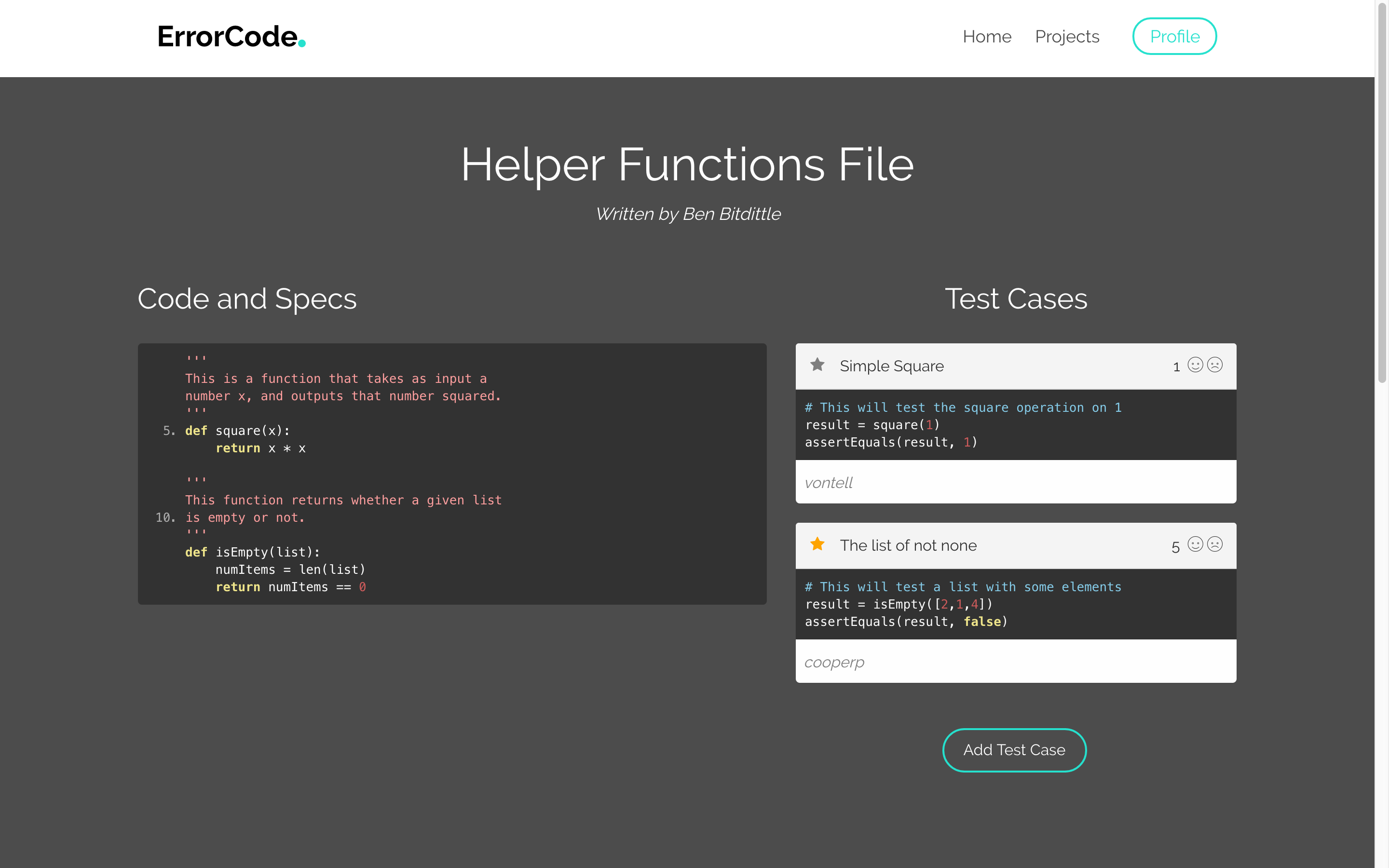1389x868 pixels.
Task: Click sad face on Simple Square
Action: point(1214,365)
